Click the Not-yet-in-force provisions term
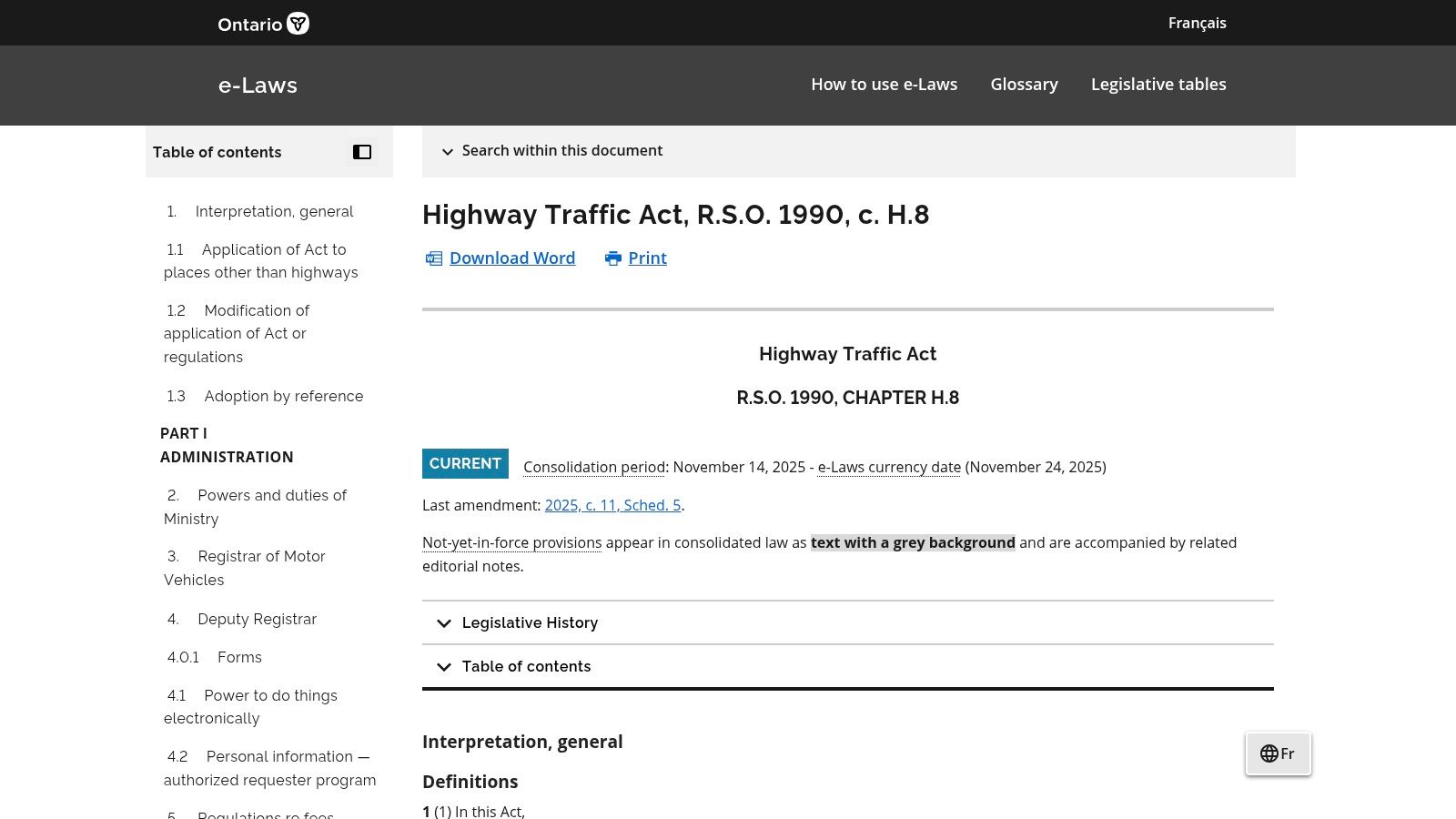This screenshot has height=819, width=1456. tap(511, 543)
